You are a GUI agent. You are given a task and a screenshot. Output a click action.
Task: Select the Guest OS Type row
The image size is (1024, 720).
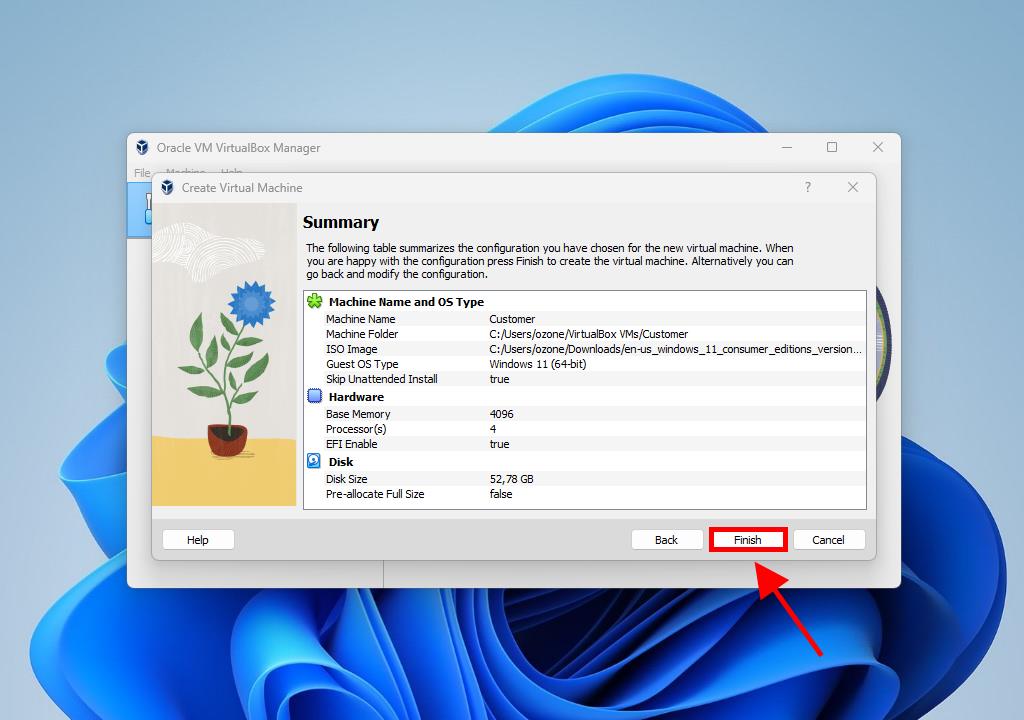coord(584,364)
